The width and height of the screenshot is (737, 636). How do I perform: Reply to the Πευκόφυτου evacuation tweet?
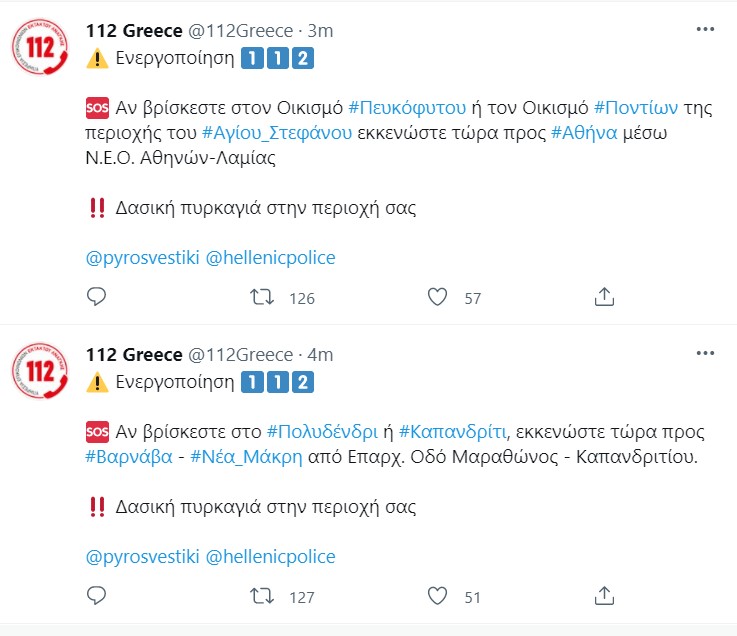coord(97,297)
